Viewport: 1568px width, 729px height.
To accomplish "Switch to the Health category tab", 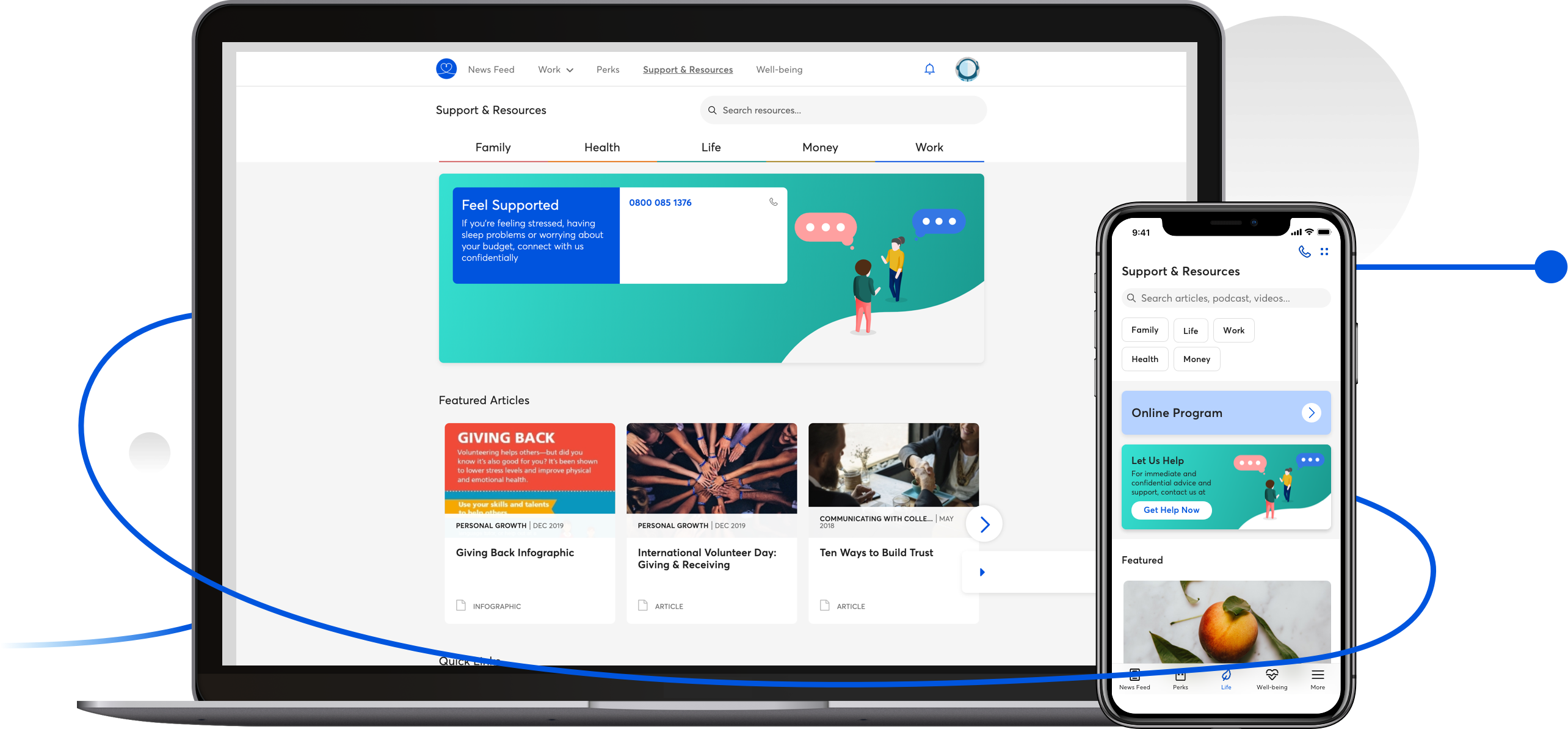I will [602, 147].
